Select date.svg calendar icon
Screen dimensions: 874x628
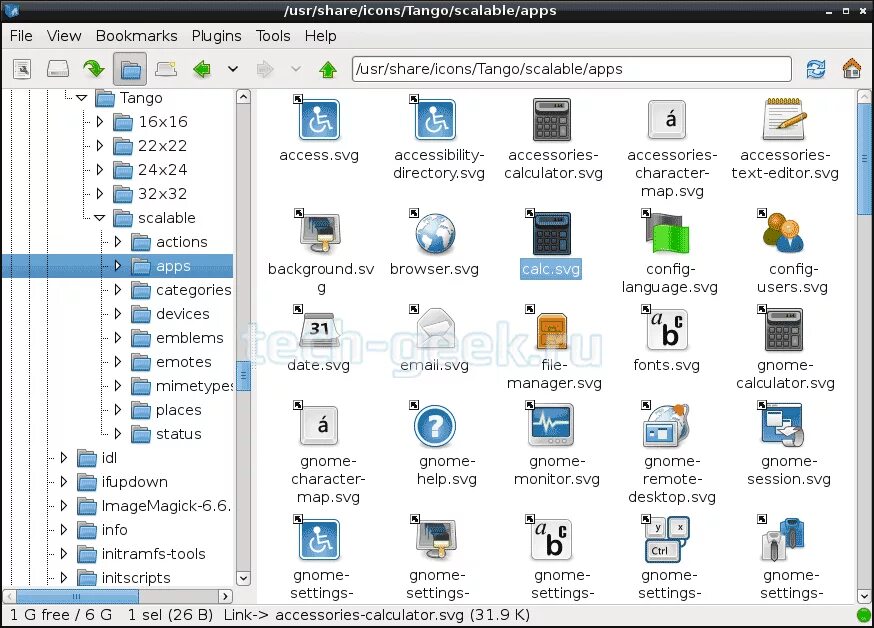tap(319, 330)
